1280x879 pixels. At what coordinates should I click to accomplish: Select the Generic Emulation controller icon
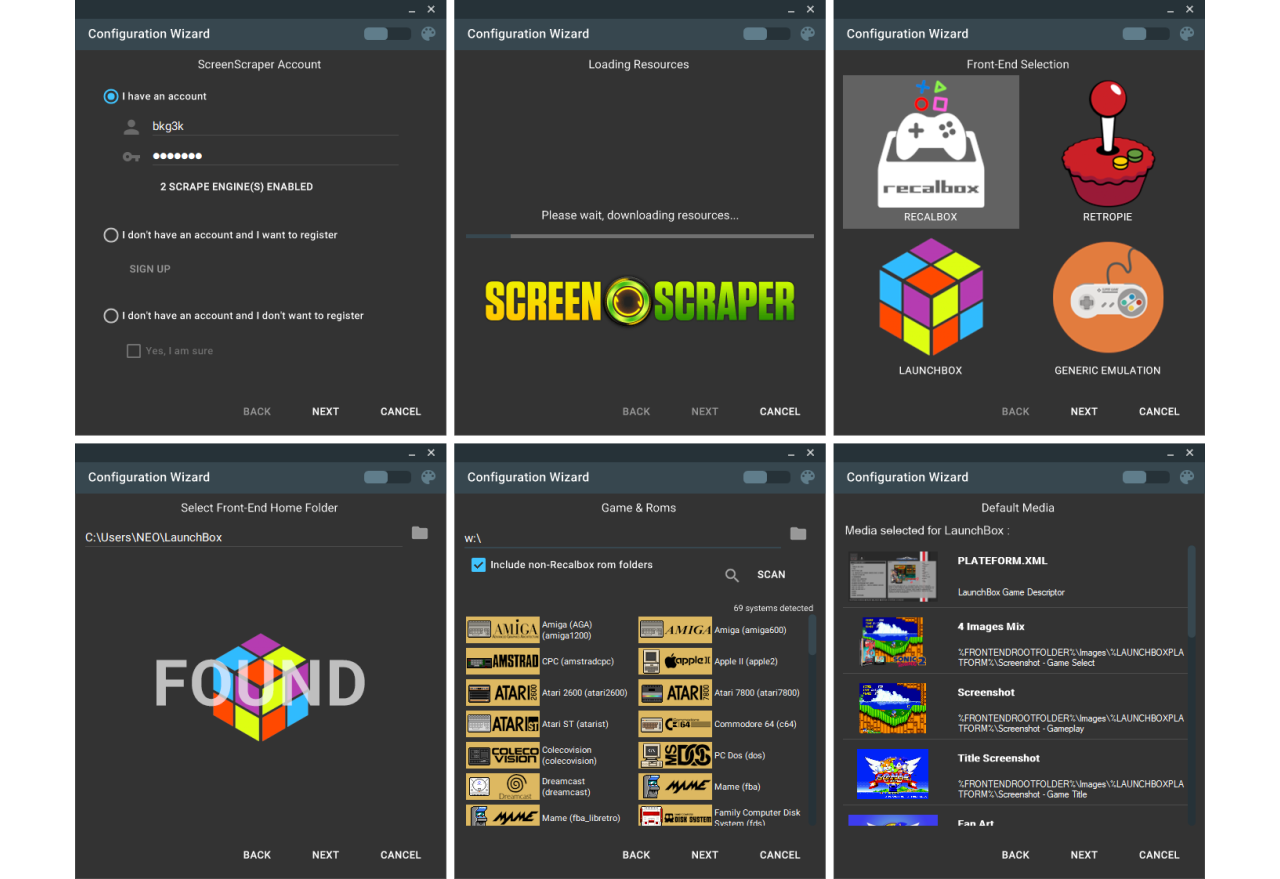[x=1107, y=297]
